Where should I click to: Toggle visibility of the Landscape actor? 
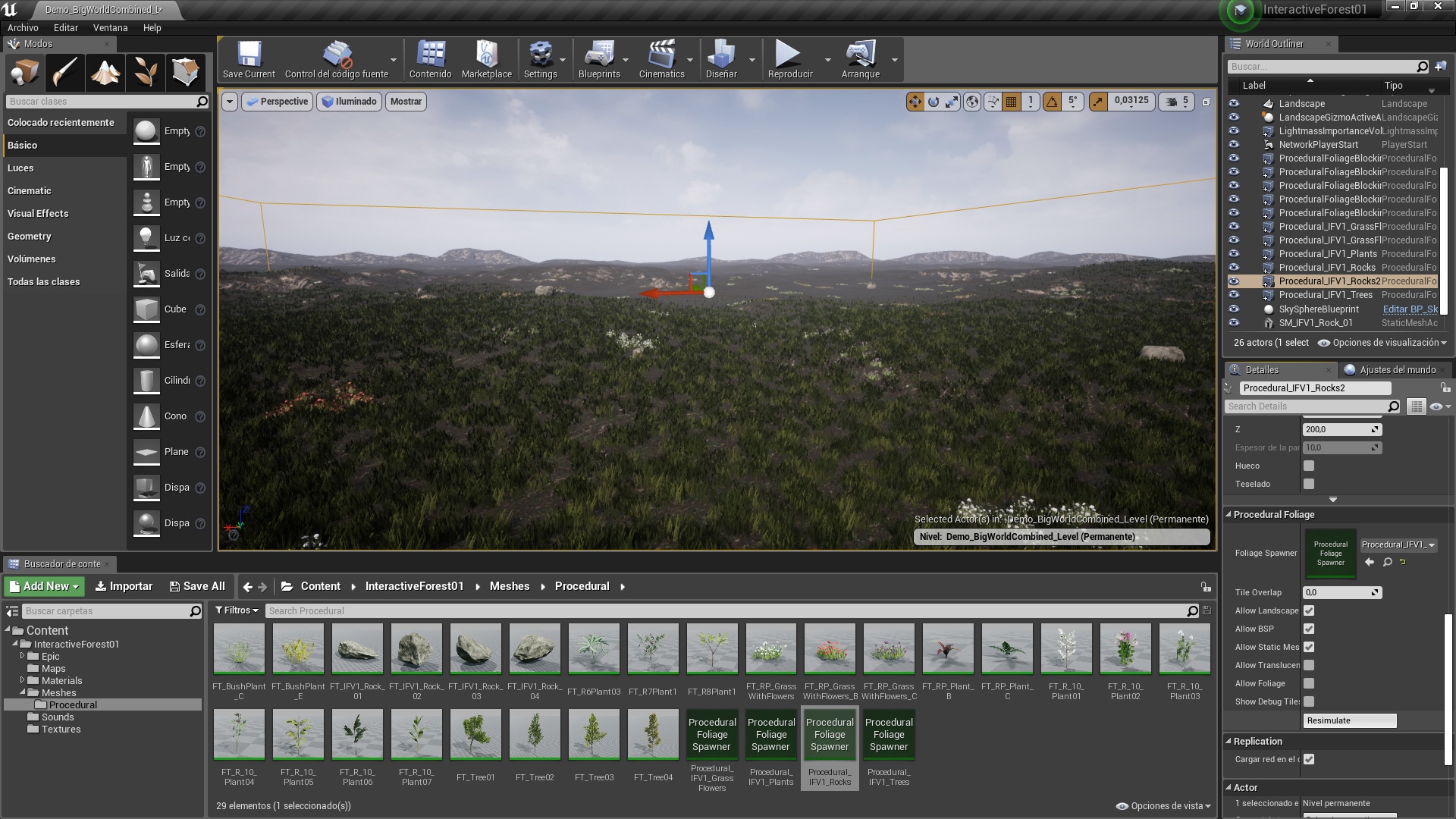pyautogui.click(x=1234, y=104)
